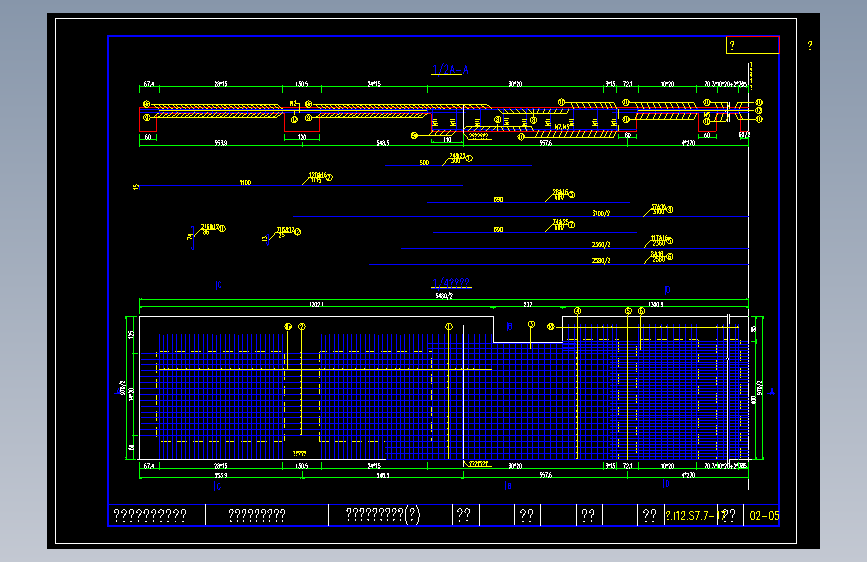The image size is (867, 562).
Task: Click the 1100 rebar length label
Action: coord(245,182)
